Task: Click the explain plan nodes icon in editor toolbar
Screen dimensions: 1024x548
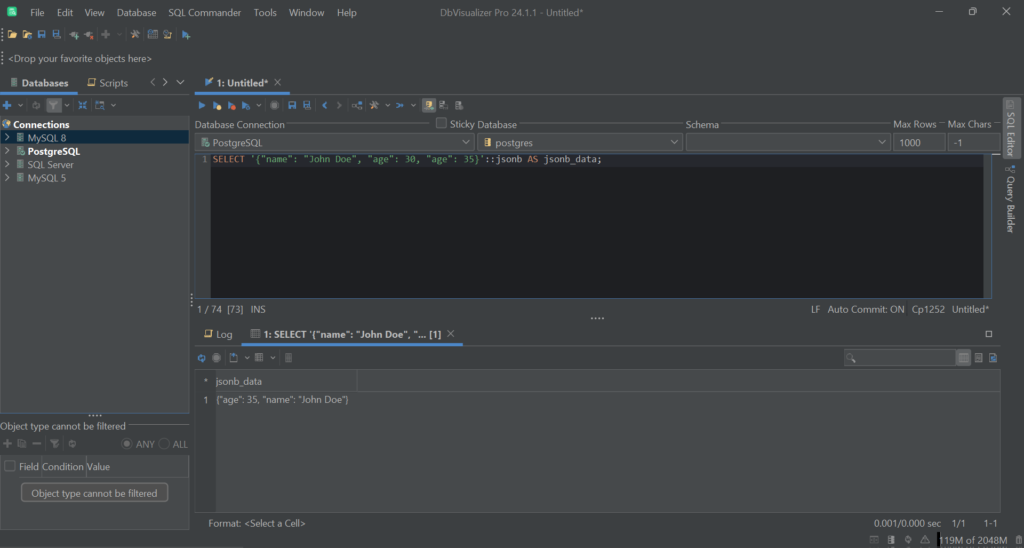Action: (357, 105)
